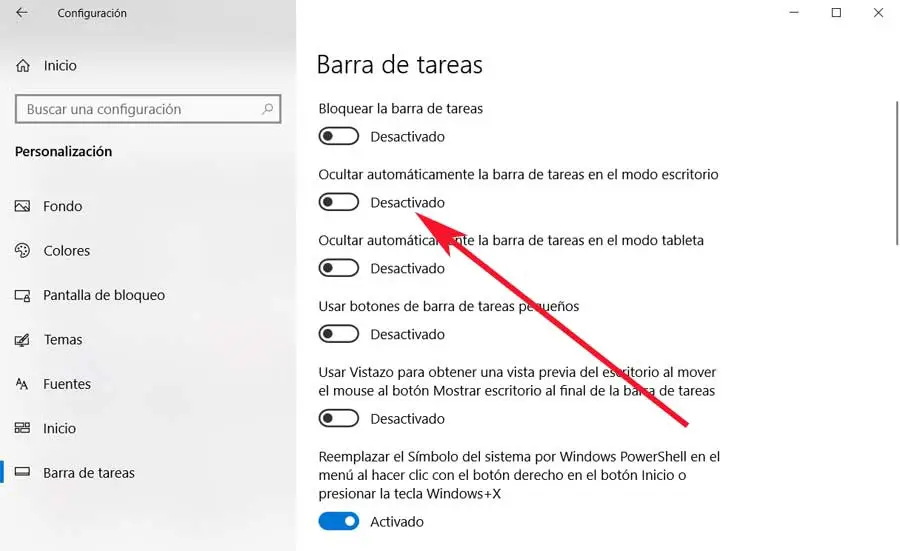Focus the Buscar una configuración field

(x=148, y=109)
